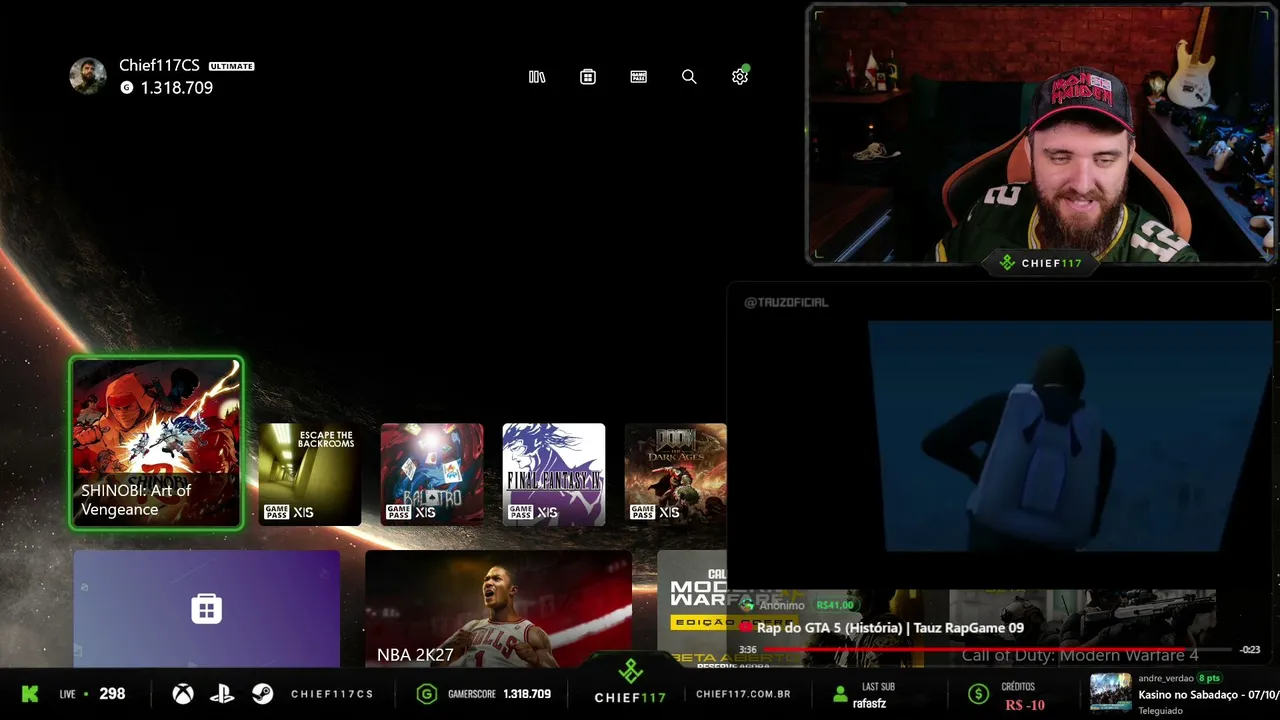The image size is (1280, 720).
Task: Click the CHIEF117 nameplate under the webcam
Action: pyautogui.click(x=1041, y=263)
